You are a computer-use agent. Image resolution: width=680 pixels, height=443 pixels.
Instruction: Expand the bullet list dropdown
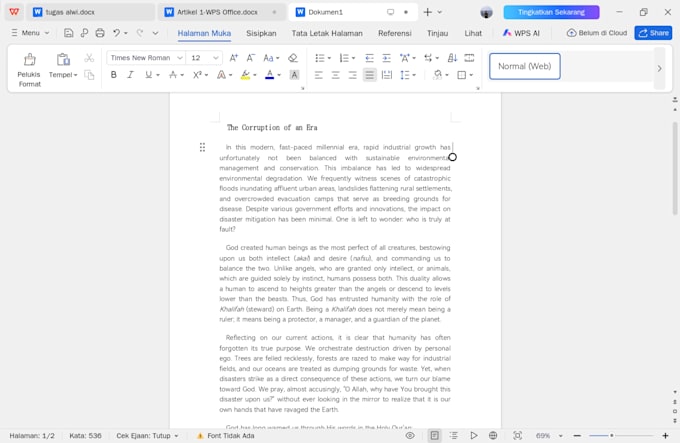pyautogui.click(x=329, y=58)
